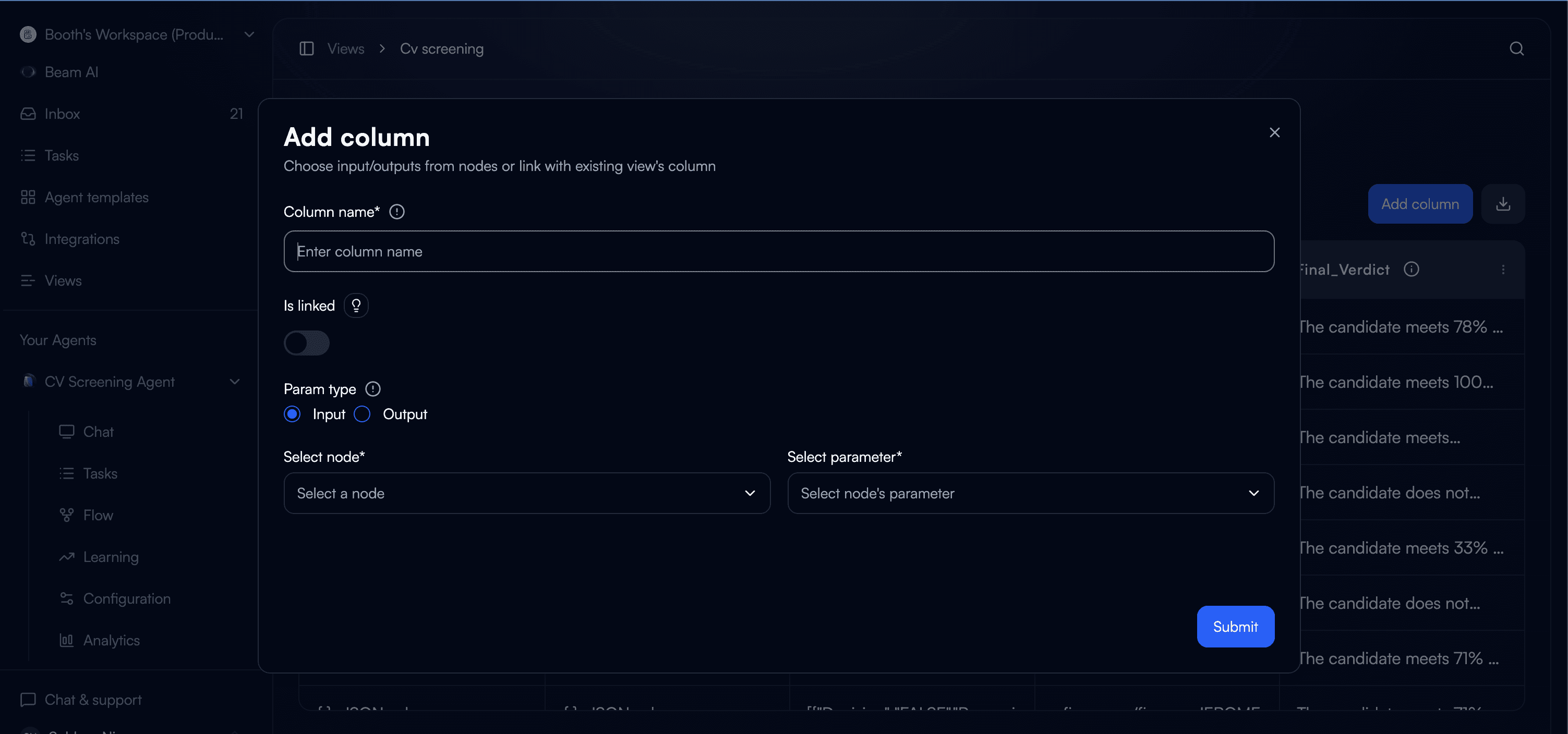Viewport: 1568px width, 734px height.
Task: Click the Column name info icon
Action: (x=397, y=212)
